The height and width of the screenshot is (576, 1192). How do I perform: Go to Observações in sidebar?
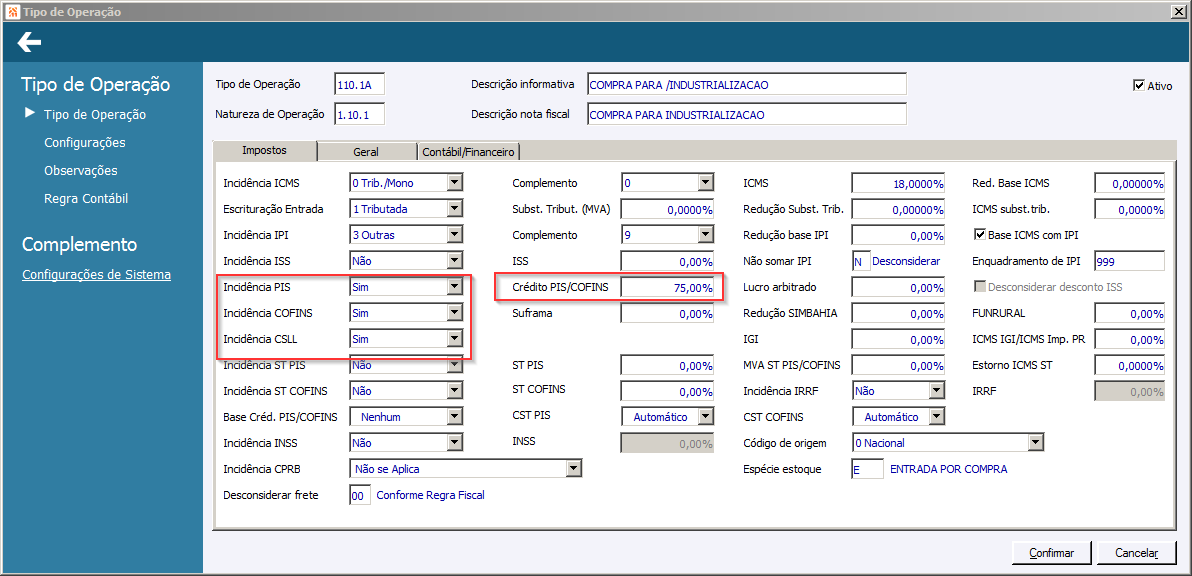point(80,171)
